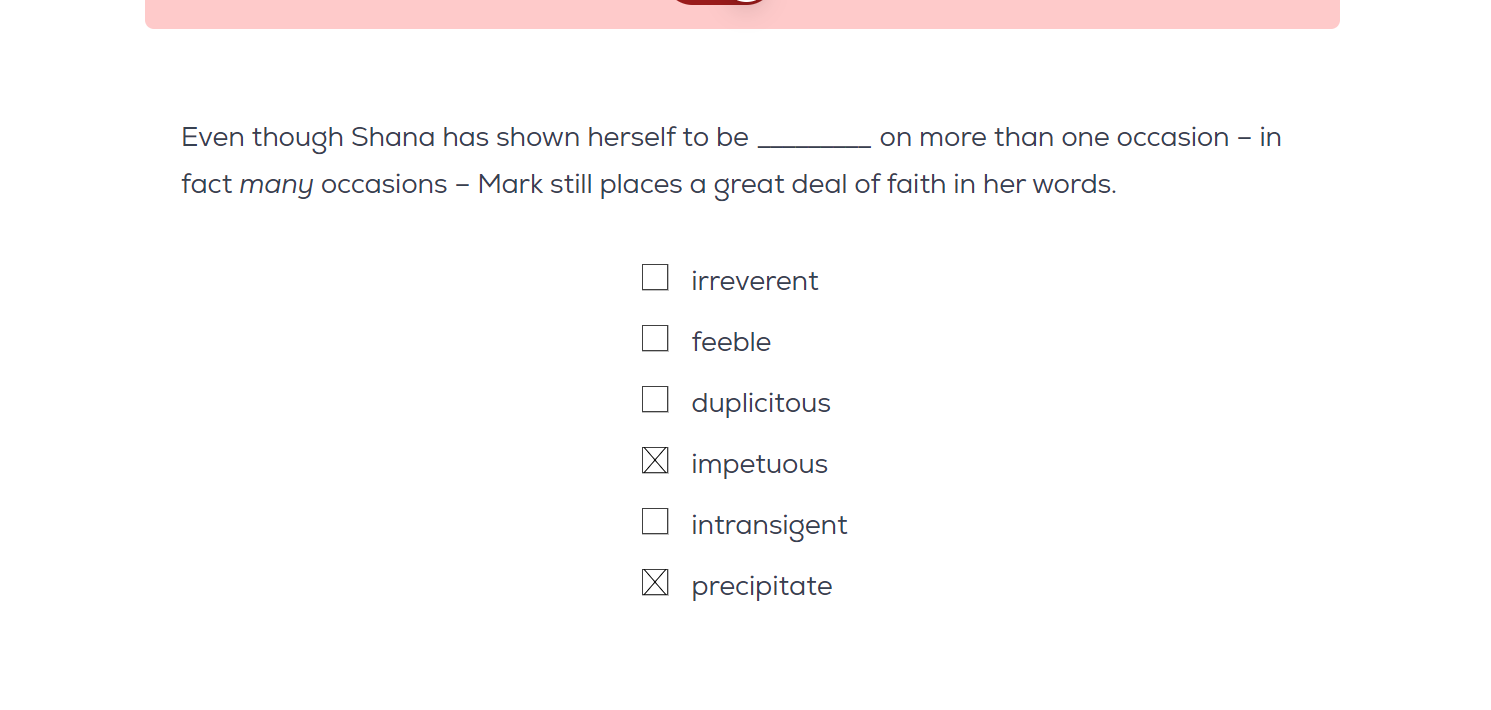
Task: Select the 'intransigent' option text
Action: click(769, 525)
